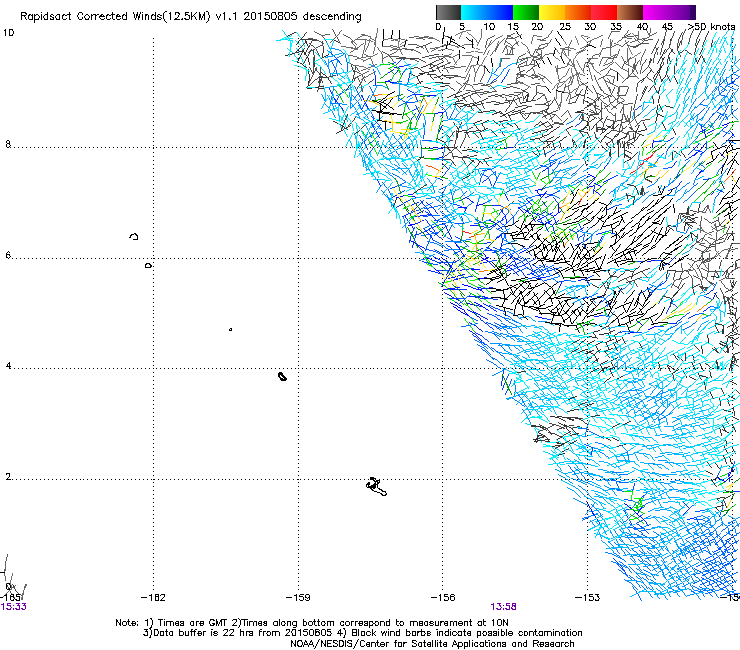Click the longitude label -153
Image resolution: width=740 pixels, height=650 pixels.
pyautogui.click(x=588, y=598)
